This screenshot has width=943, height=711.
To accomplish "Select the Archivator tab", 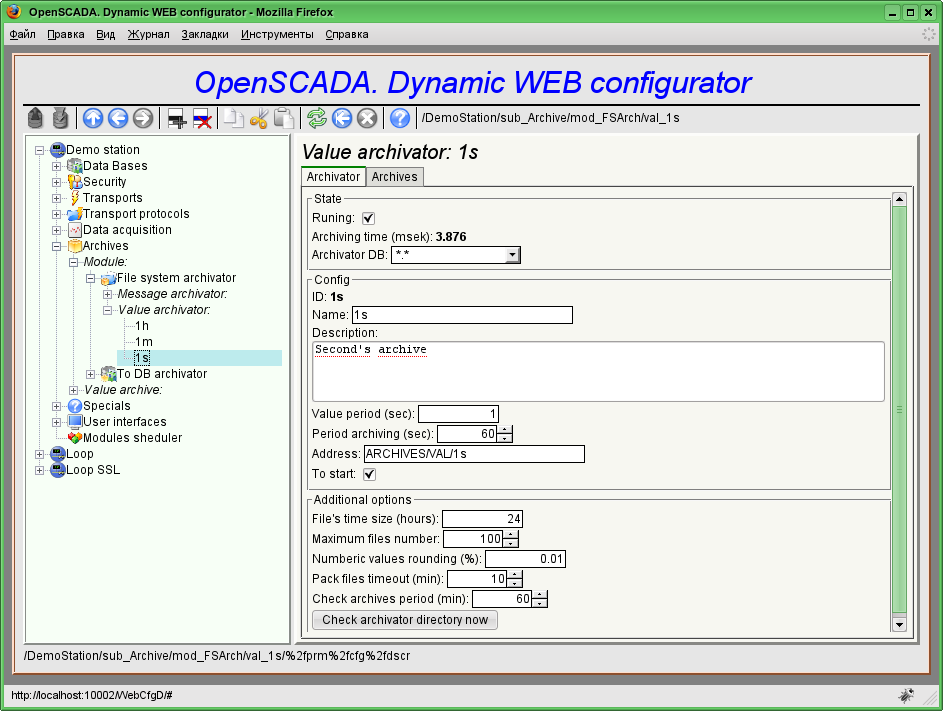I will tap(333, 176).
